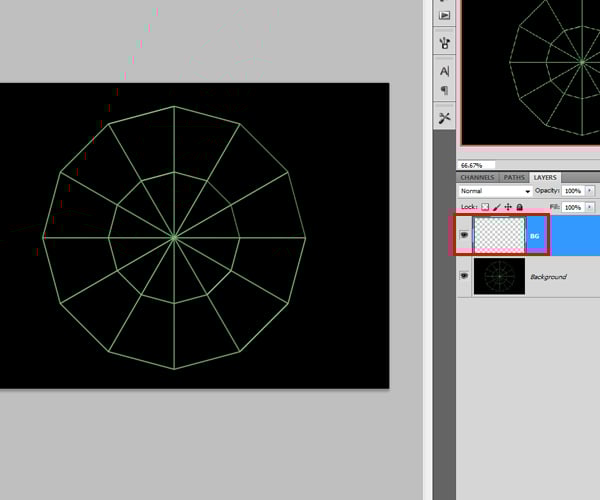This screenshot has width=600, height=500.
Task: Click the Navigator preview image
Action: point(531,72)
